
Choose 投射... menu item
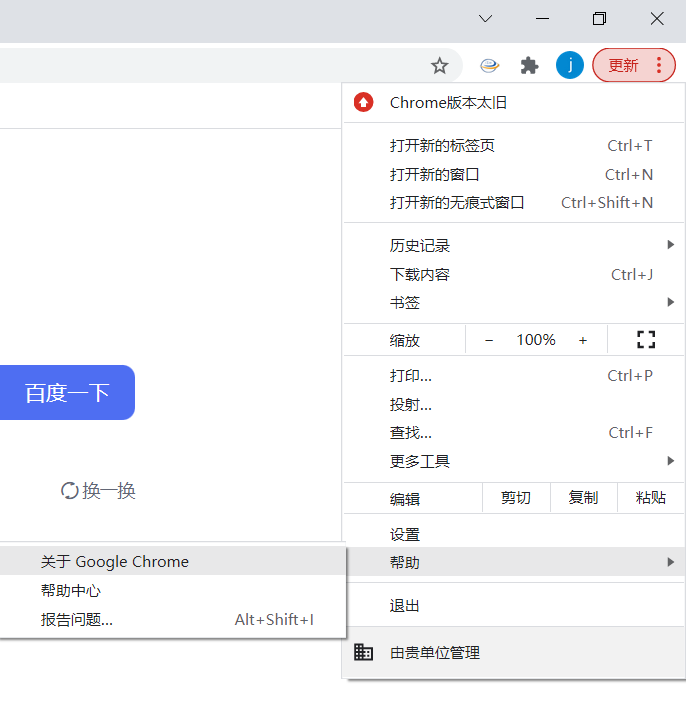click(x=514, y=404)
